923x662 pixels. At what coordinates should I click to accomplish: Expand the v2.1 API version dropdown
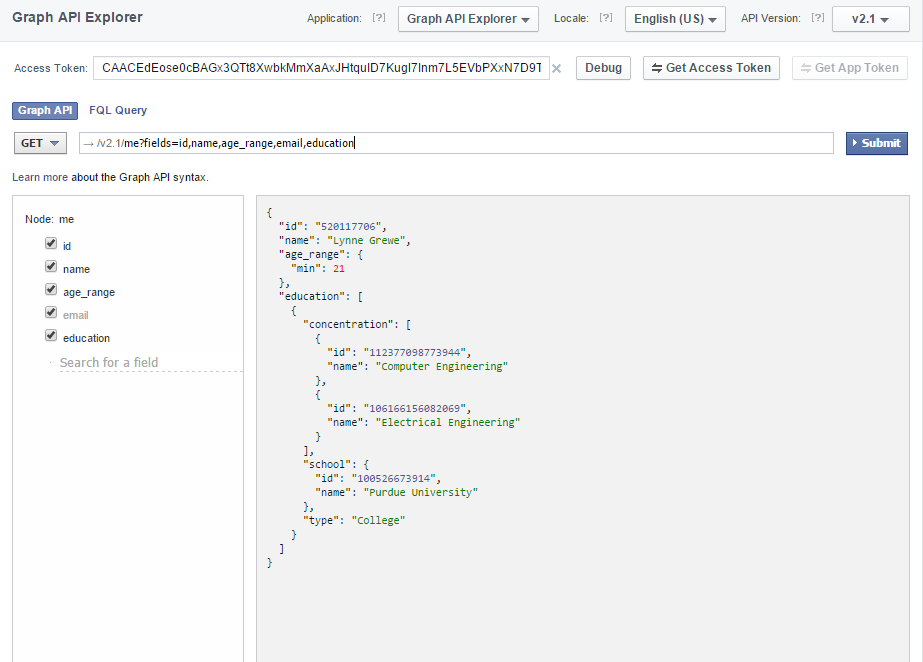(870, 19)
